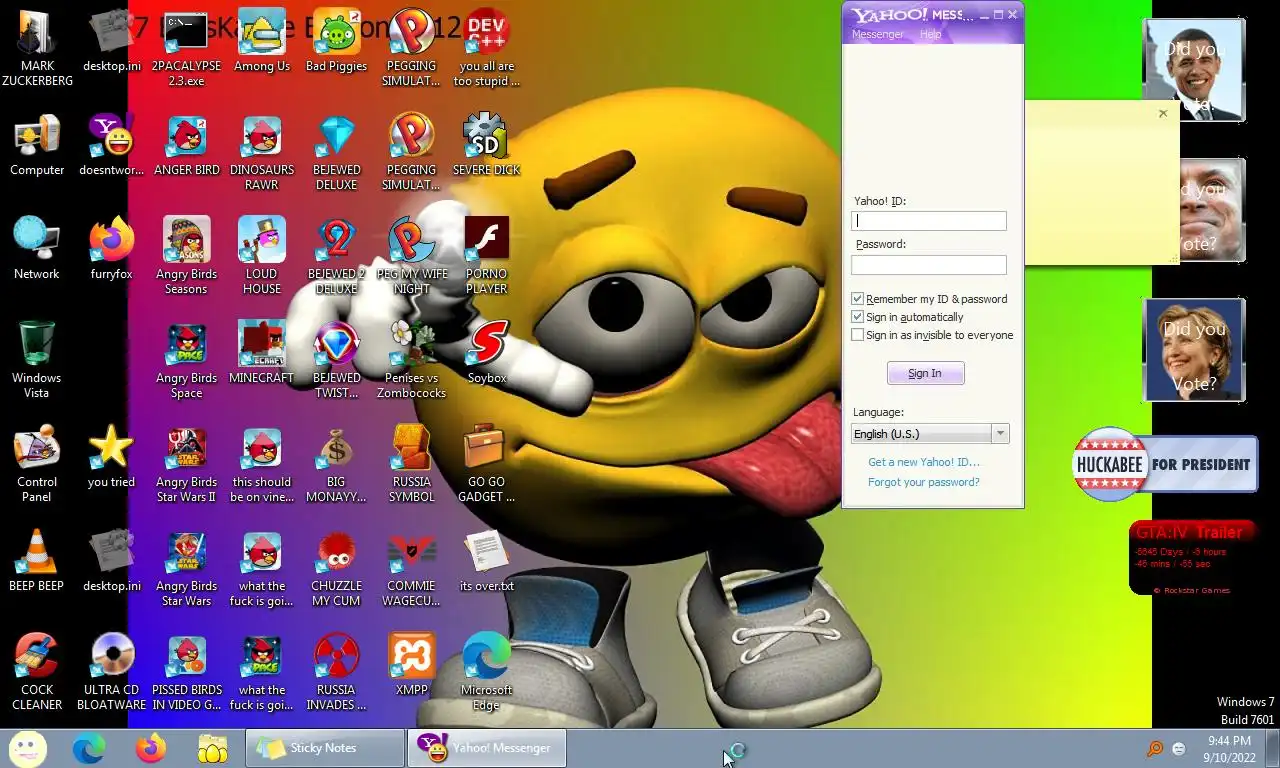This screenshot has height=768, width=1280.
Task: Launch the furryfox Firefox shortcut
Action: (111, 240)
